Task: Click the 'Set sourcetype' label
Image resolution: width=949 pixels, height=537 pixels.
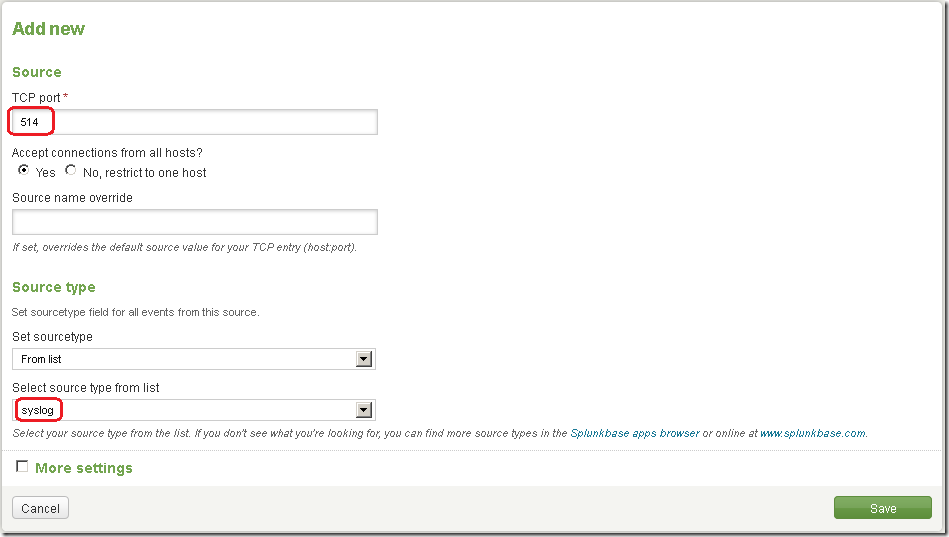Action: [x=52, y=337]
